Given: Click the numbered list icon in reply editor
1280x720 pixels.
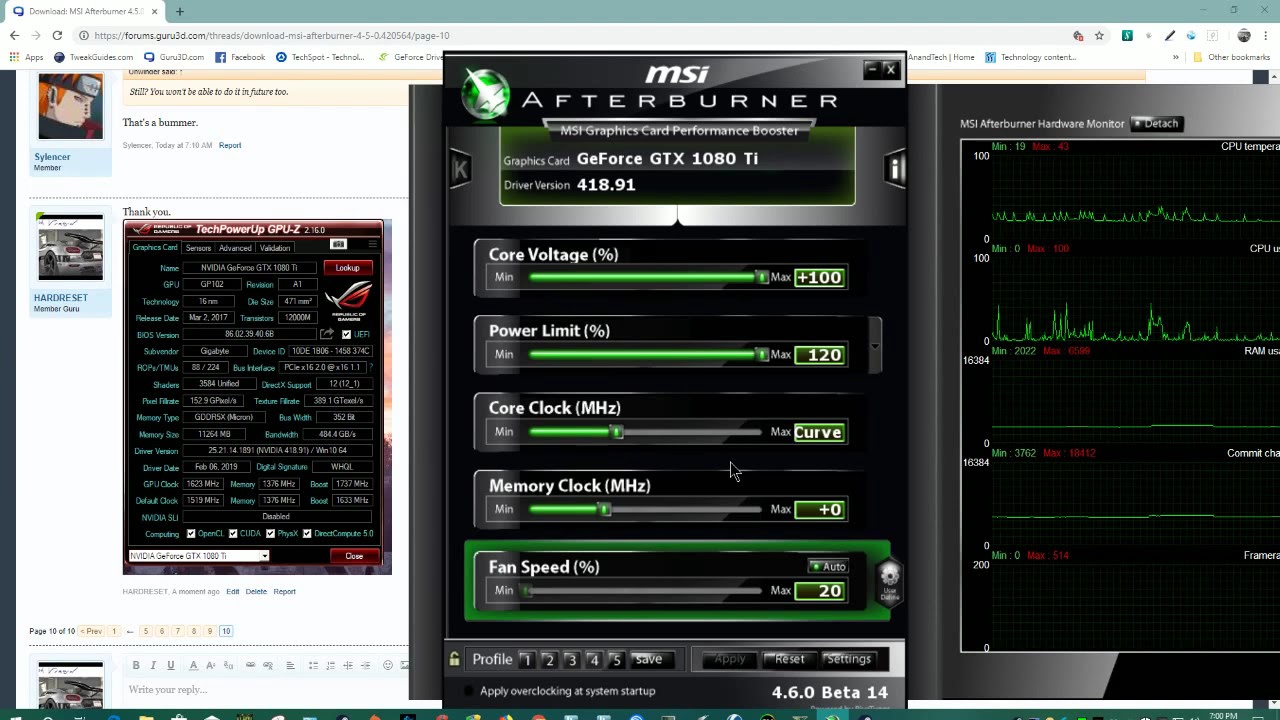Looking at the screenshot, I should click(x=330, y=665).
